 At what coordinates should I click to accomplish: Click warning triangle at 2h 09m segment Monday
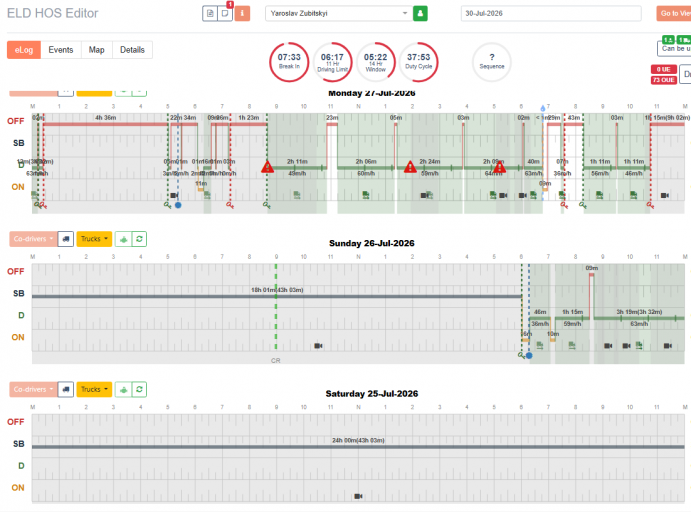pos(499,167)
